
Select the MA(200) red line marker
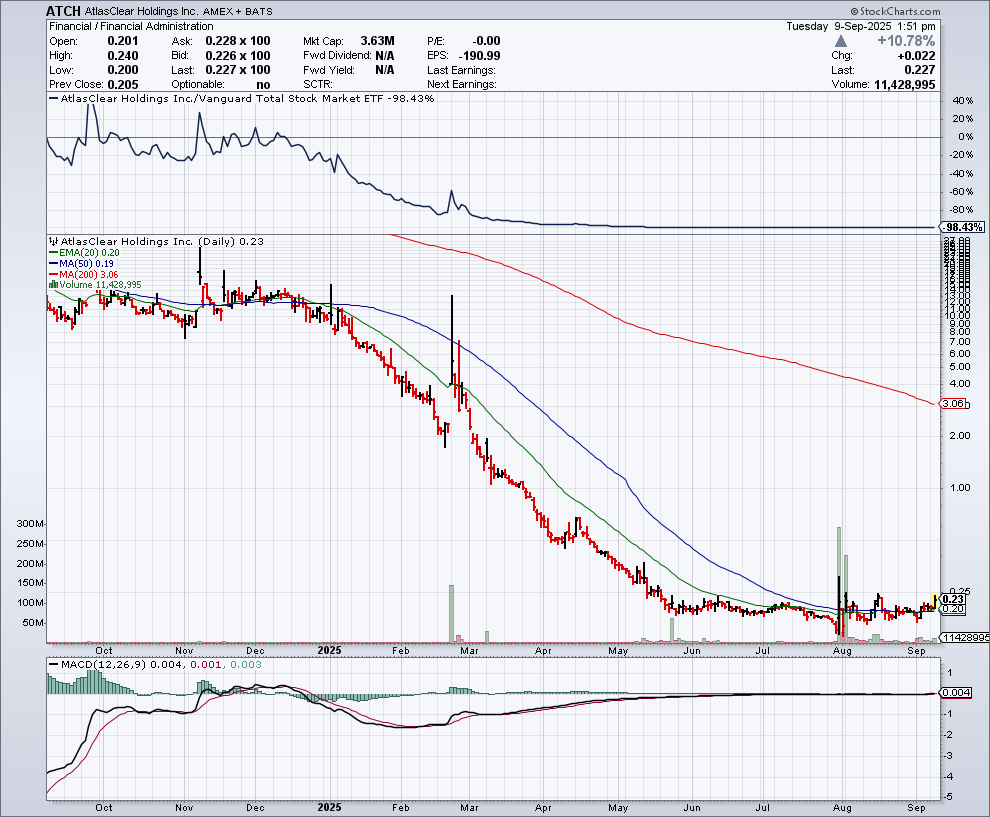point(52,272)
